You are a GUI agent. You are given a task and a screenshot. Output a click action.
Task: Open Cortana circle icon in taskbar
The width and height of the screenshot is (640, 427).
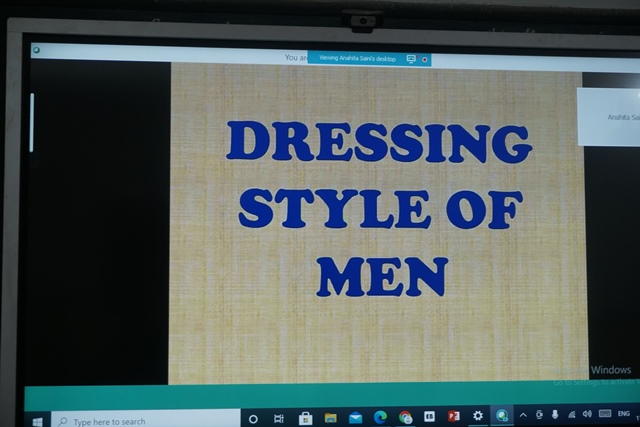point(253,418)
